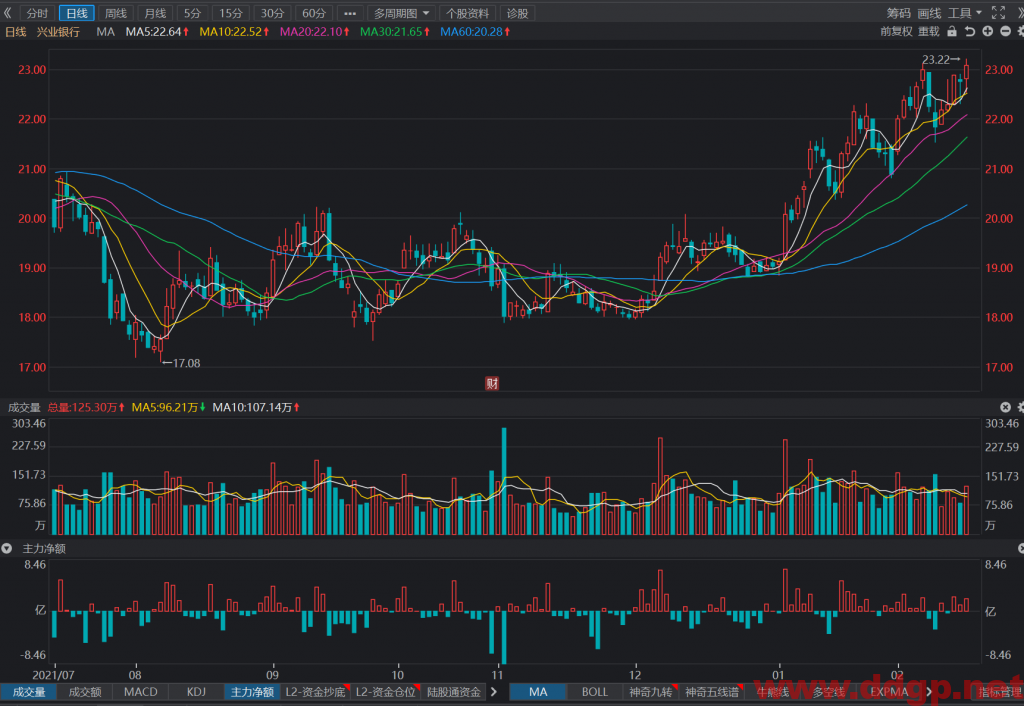Close the 成交量 volume panel
1024x706 pixels.
tap(1005, 408)
